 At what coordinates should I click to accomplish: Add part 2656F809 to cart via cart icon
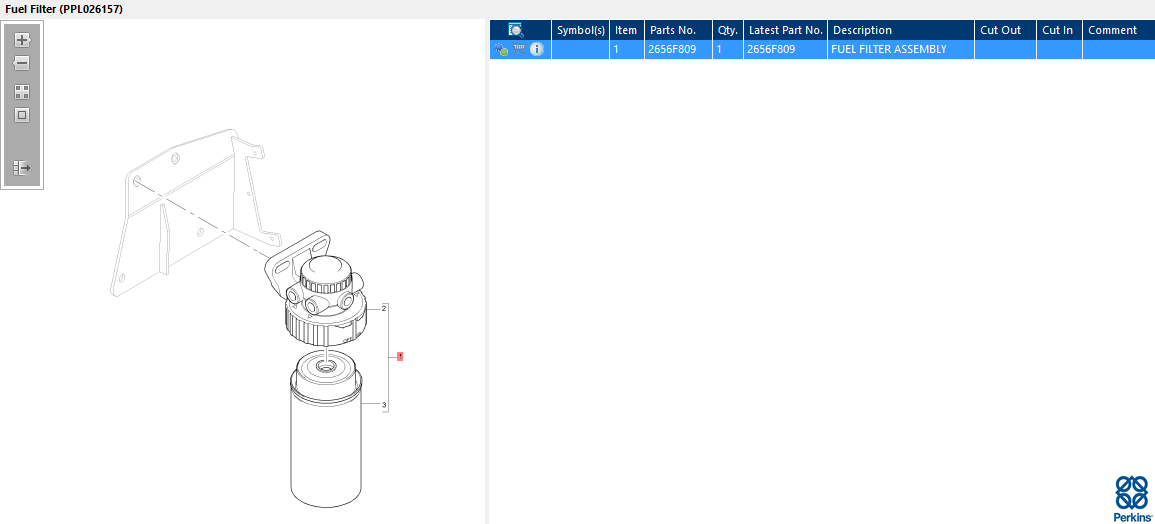(x=519, y=49)
